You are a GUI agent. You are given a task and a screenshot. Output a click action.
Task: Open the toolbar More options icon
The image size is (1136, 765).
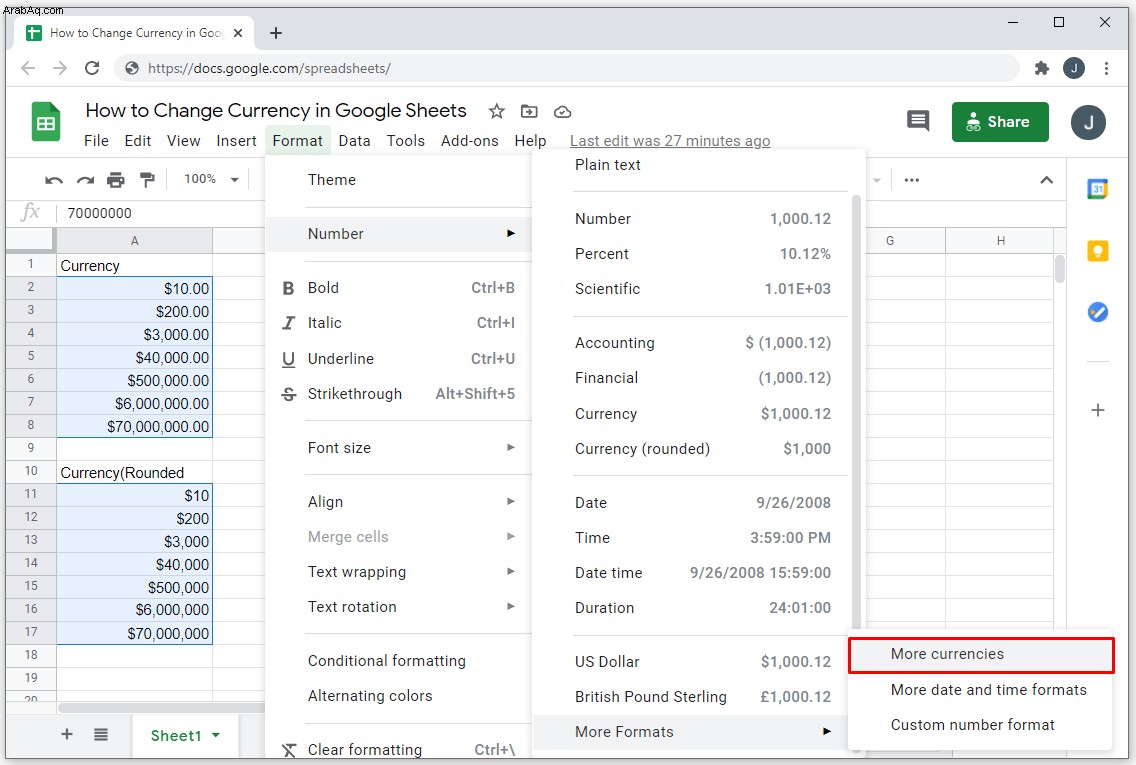click(911, 180)
